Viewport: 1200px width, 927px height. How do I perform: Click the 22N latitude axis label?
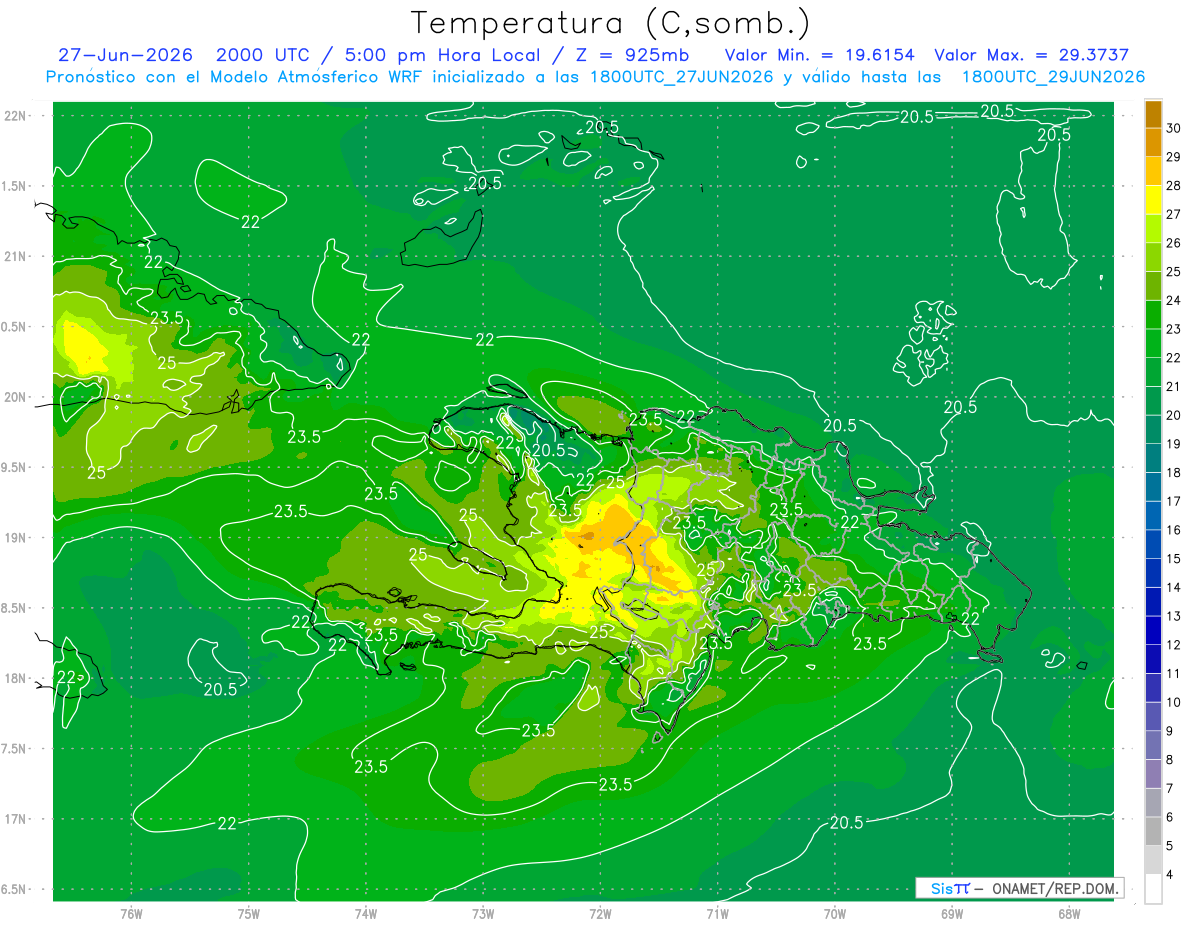(x=15, y=116)
